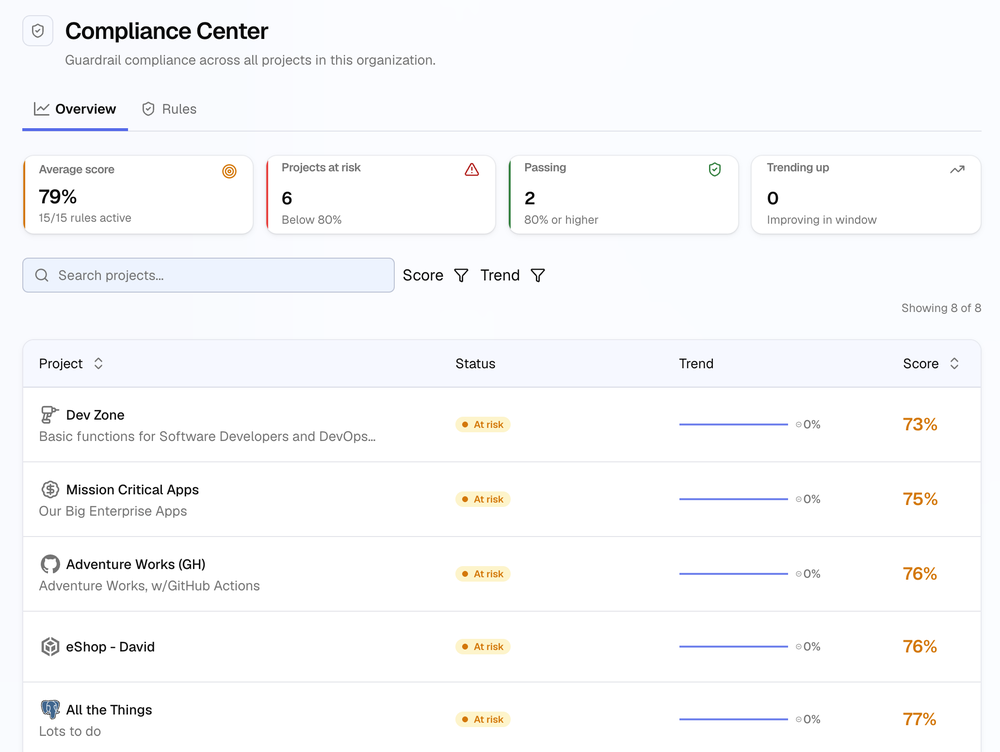1000x752 pixels.
Task: Click the Mission Critical Apps dollar icon
Action: coord(50,489)
